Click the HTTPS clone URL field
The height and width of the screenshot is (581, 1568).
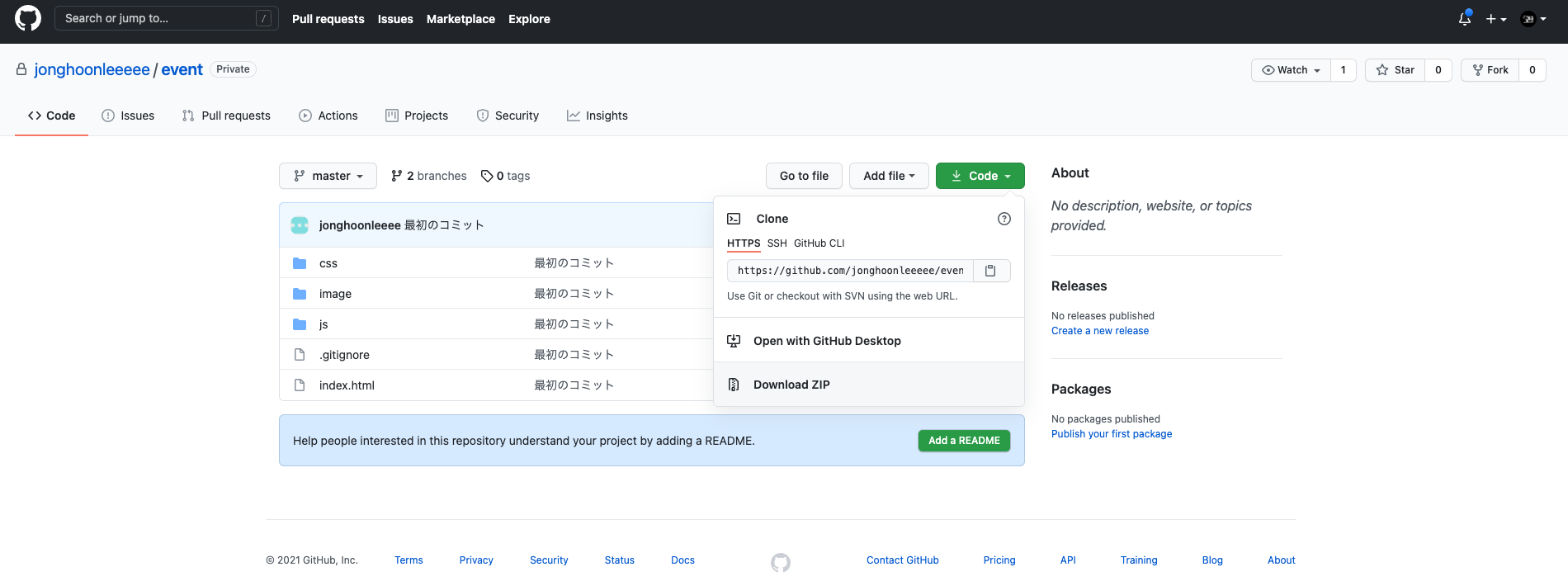coord(850,271)
